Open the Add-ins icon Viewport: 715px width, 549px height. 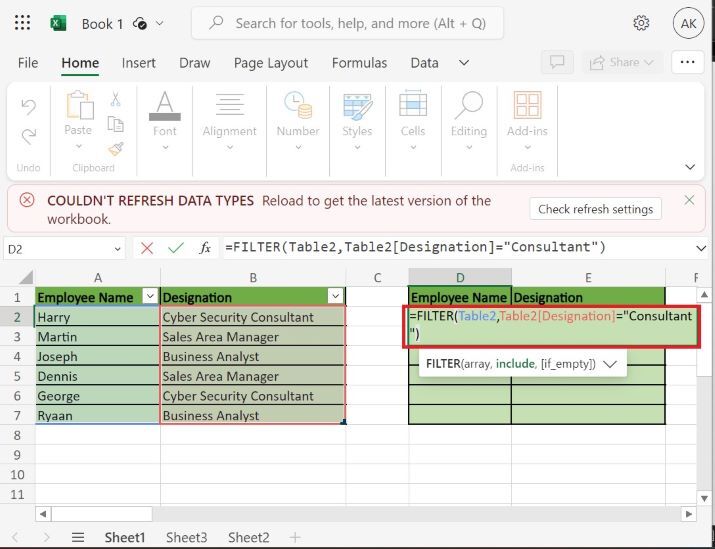click(x=527, y=105)
